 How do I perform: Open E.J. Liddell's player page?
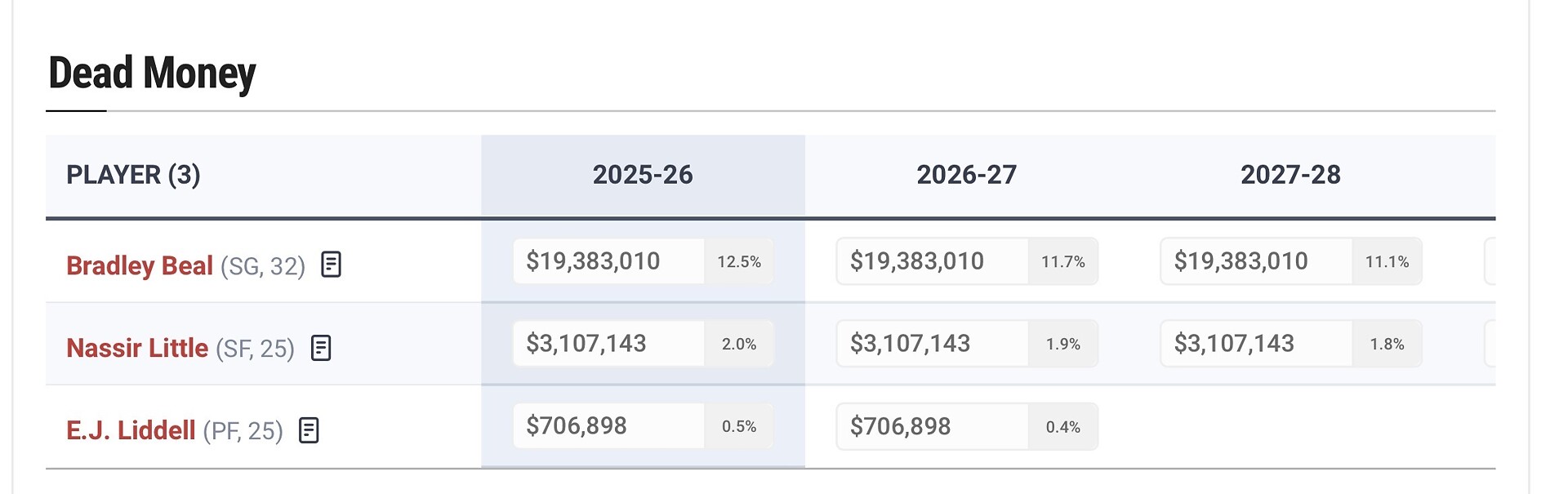(131, 430)
